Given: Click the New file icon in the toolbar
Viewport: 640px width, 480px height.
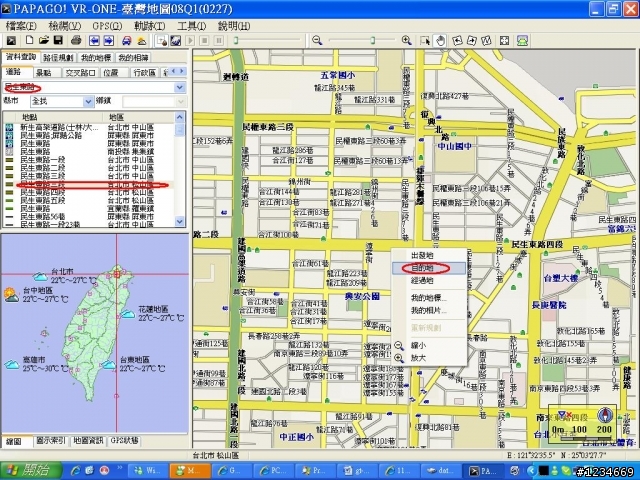Looking at the screenshot, I should 29,40.
